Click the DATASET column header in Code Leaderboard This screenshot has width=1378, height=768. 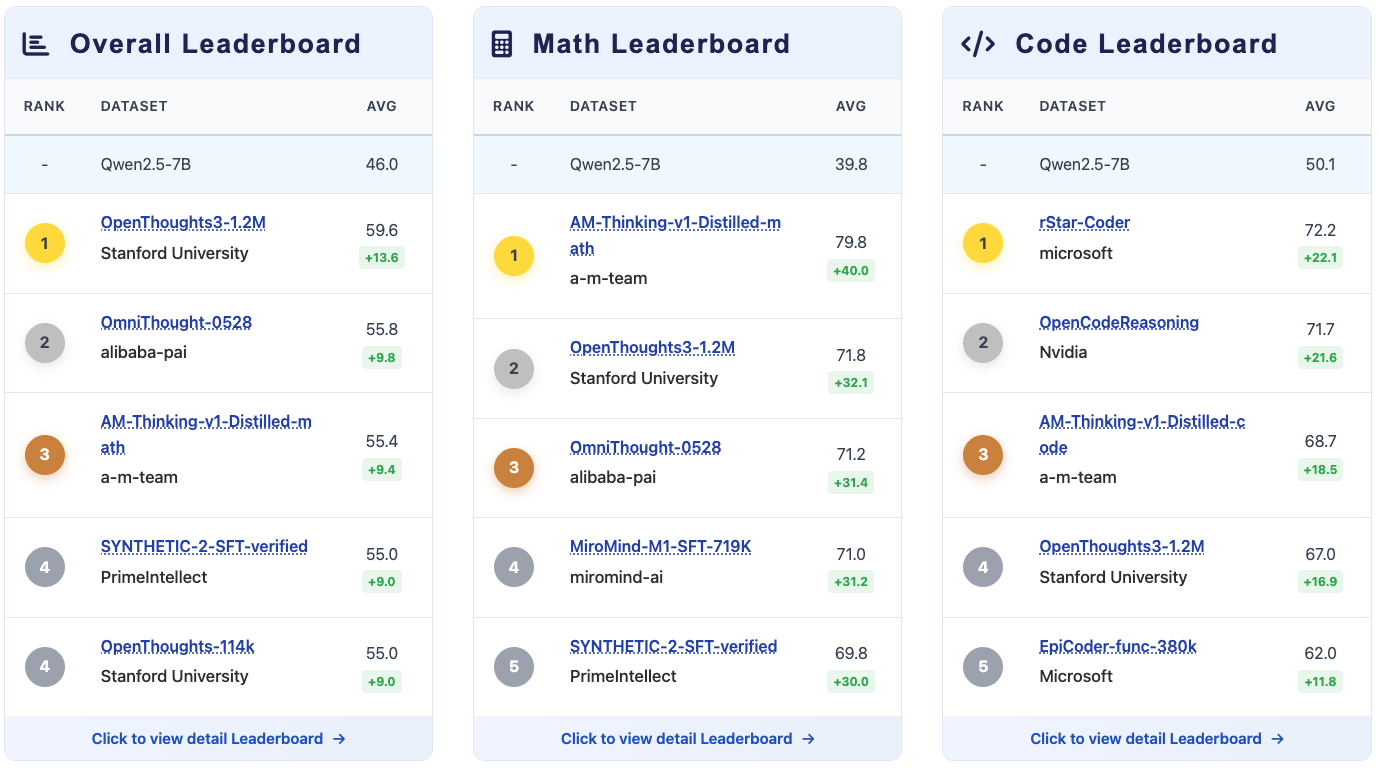coord(1072,106)
